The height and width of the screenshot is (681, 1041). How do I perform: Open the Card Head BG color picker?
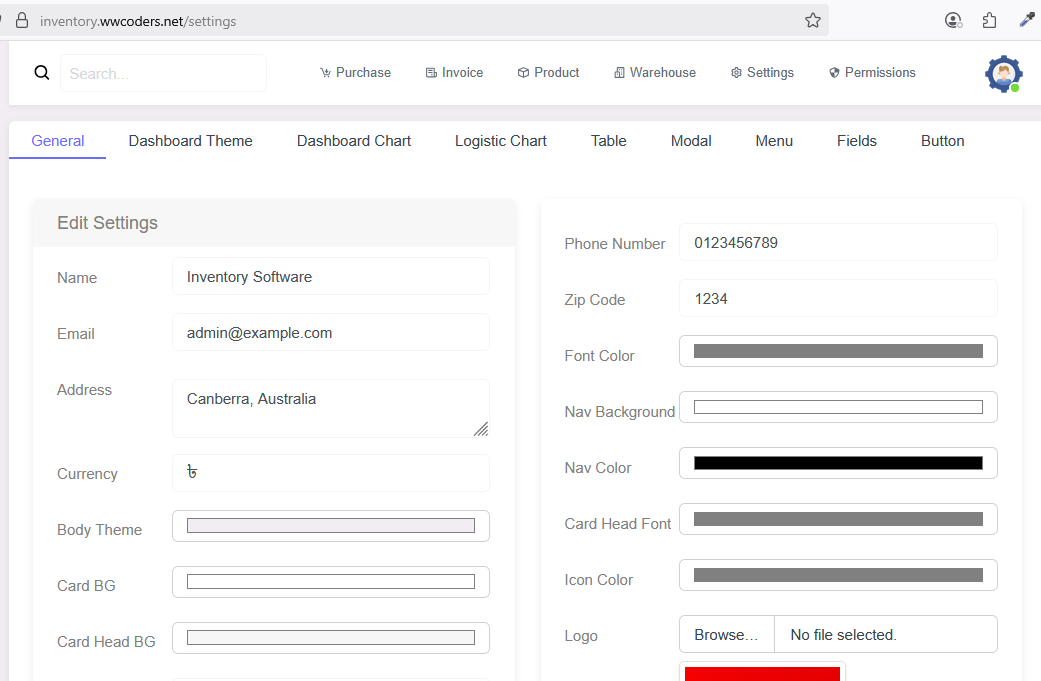pos(331,638)
